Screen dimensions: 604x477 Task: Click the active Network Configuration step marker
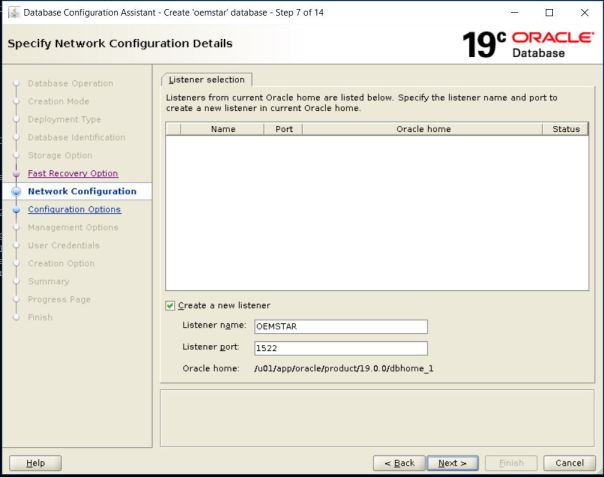(16, 192)
